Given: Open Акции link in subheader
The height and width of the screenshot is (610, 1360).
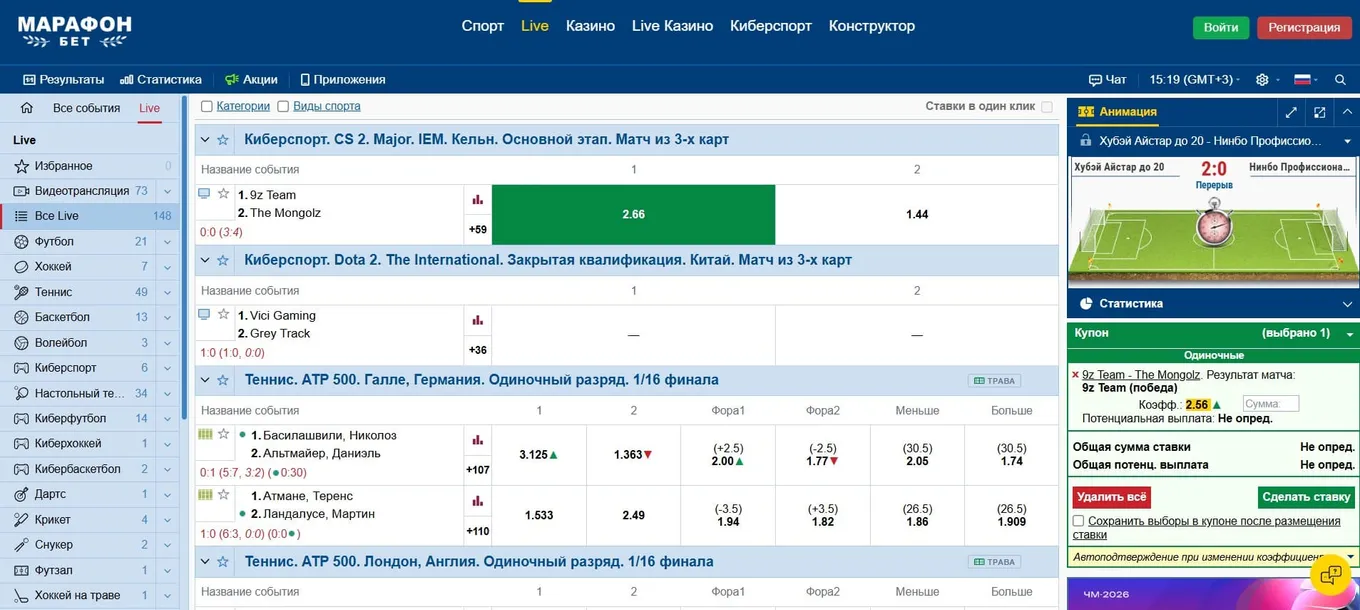Looking at the screenshot, I should [251, 80].
